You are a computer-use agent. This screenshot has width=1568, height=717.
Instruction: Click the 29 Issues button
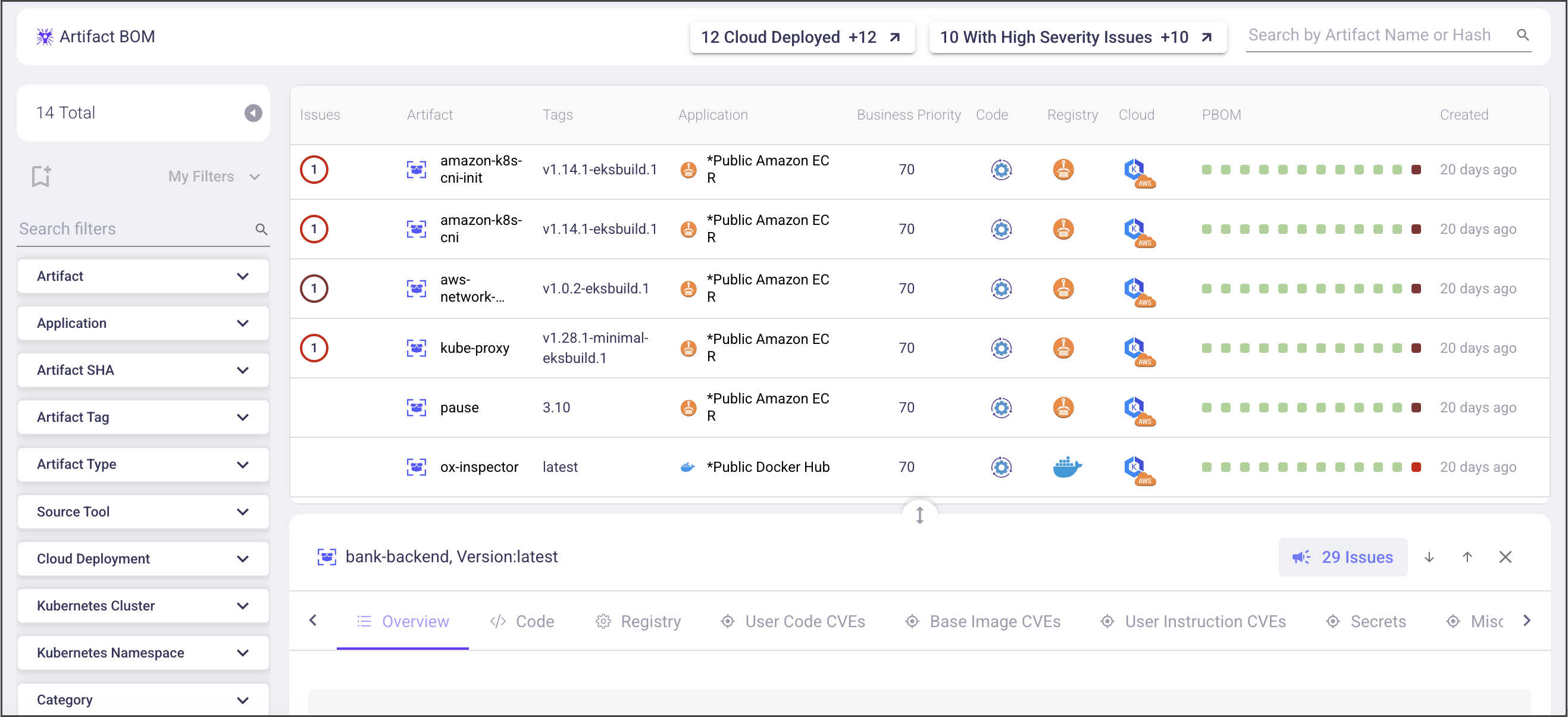tap(1343, 557)
